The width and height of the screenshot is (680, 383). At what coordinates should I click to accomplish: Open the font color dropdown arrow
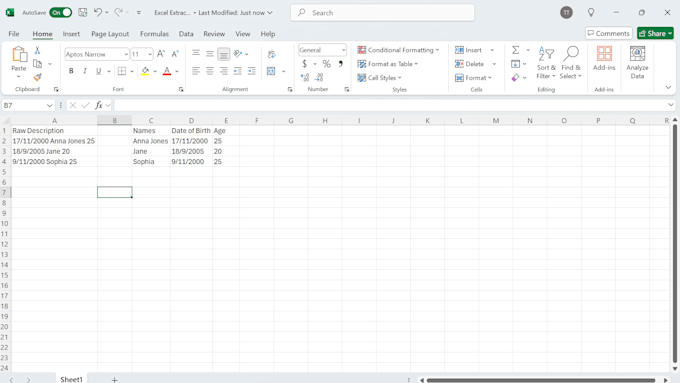click(177, 72)
